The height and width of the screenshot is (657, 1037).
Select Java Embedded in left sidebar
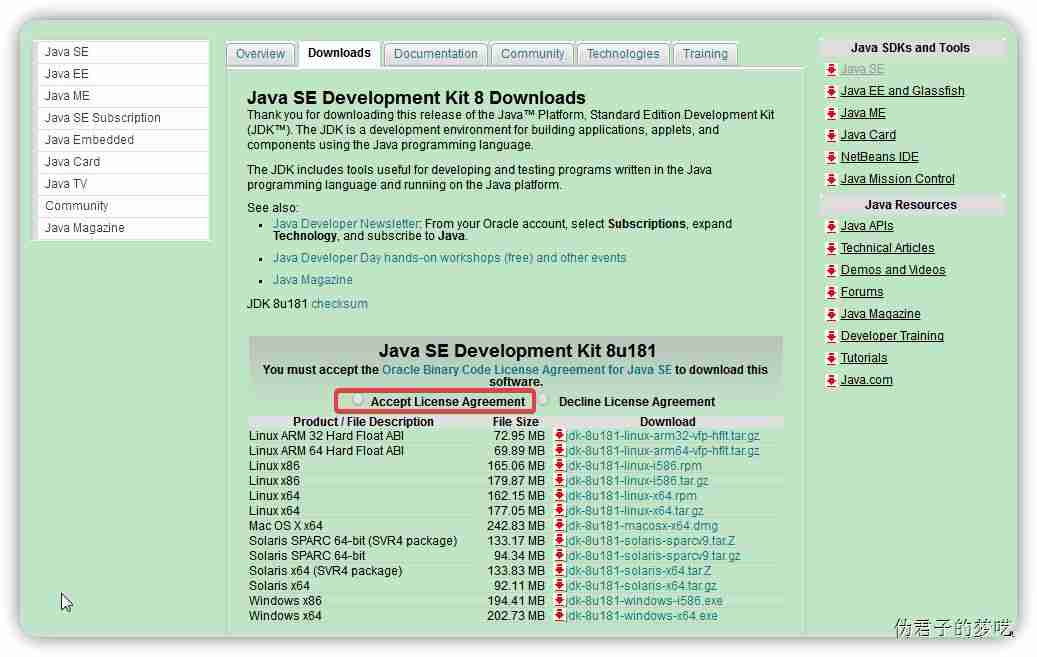click(89, 140)
